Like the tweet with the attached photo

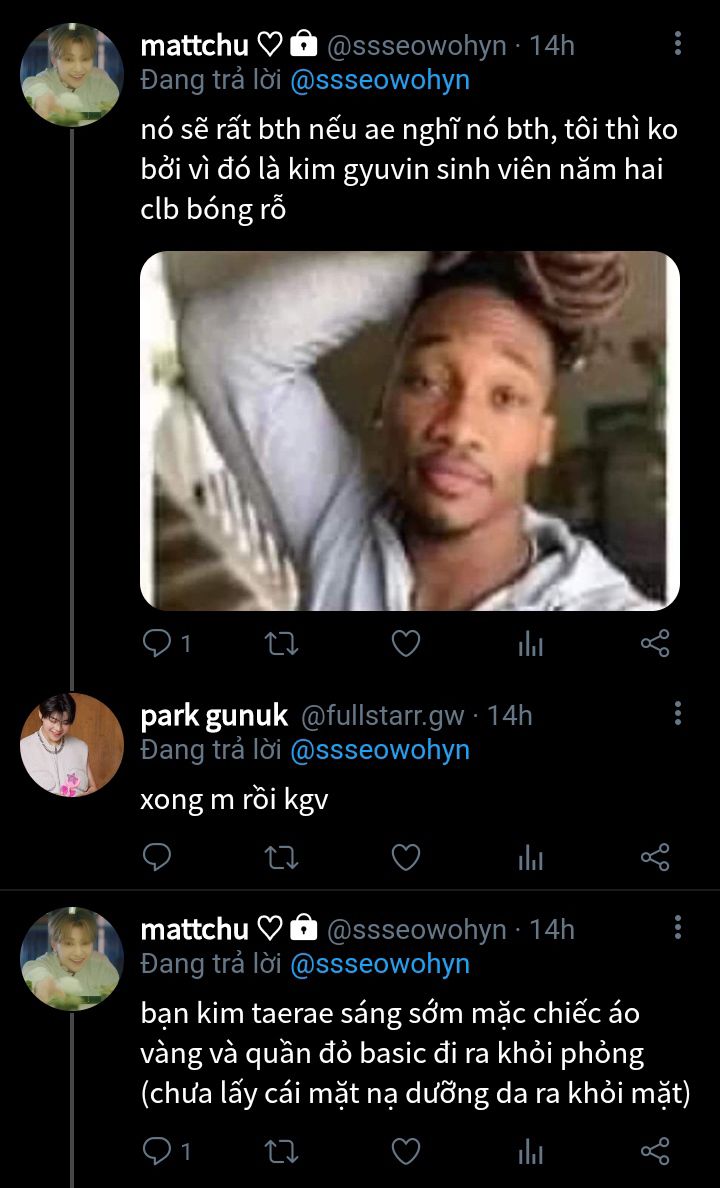[405, 644]
